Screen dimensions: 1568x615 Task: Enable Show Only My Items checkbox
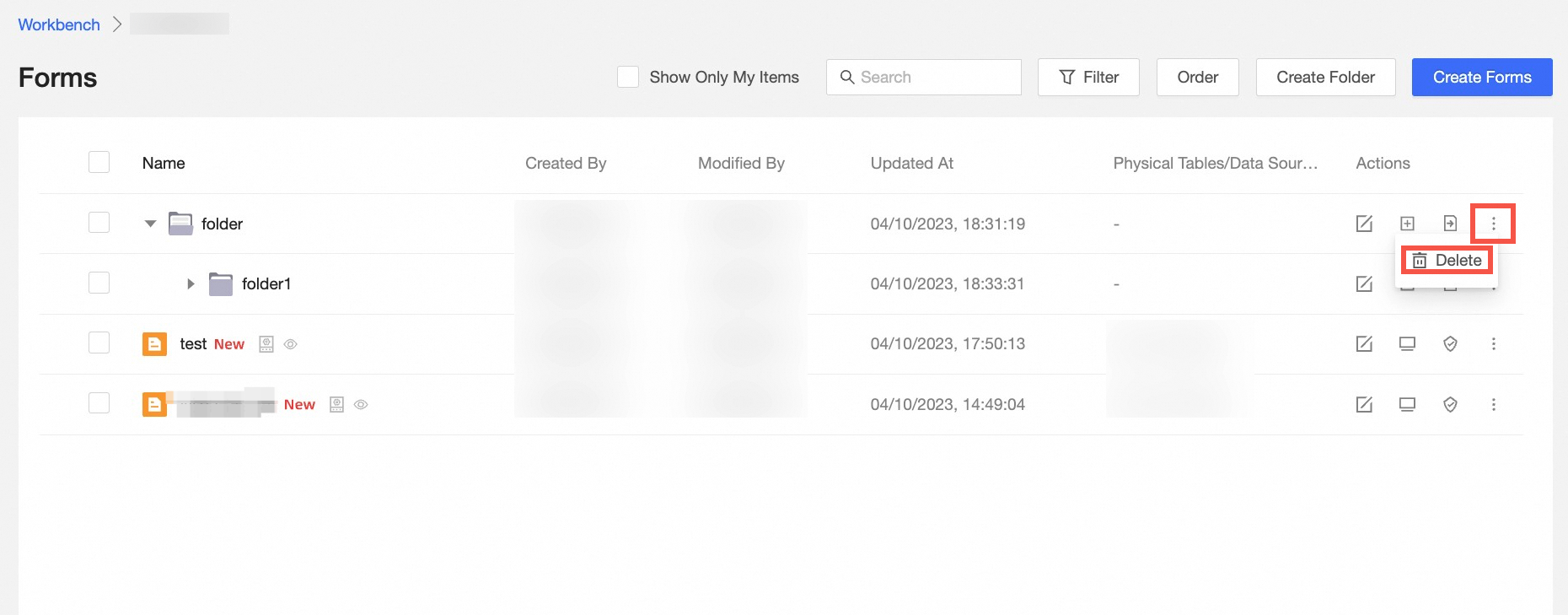coord(628,77)
